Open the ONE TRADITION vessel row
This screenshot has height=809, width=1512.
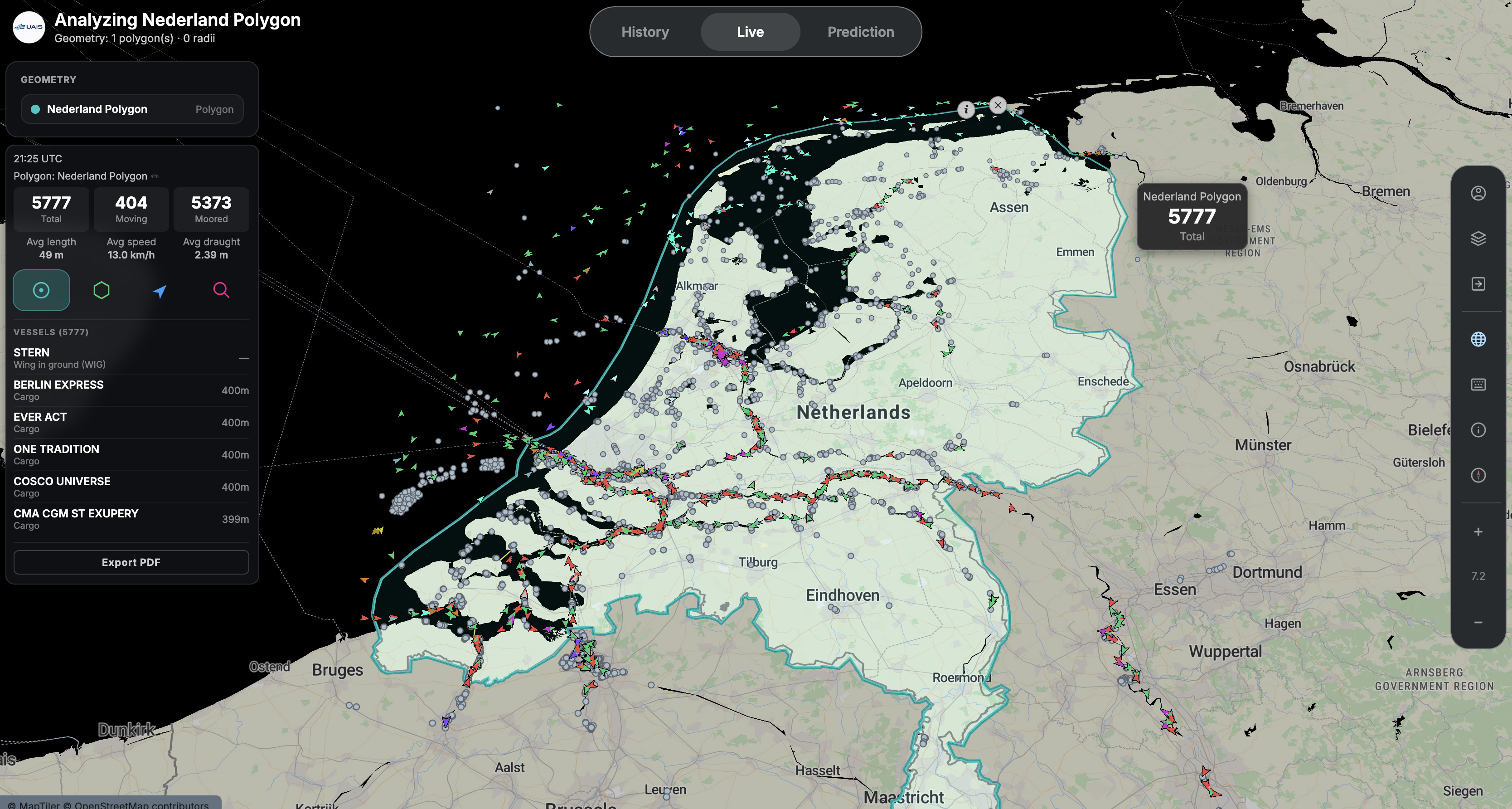(x=131, y=455)
